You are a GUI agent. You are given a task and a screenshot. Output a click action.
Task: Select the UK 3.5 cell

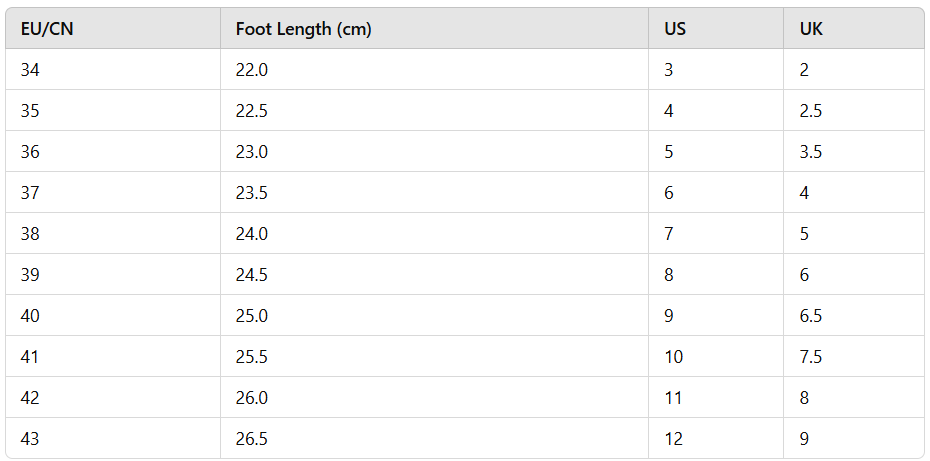click(x=811, y=152)
